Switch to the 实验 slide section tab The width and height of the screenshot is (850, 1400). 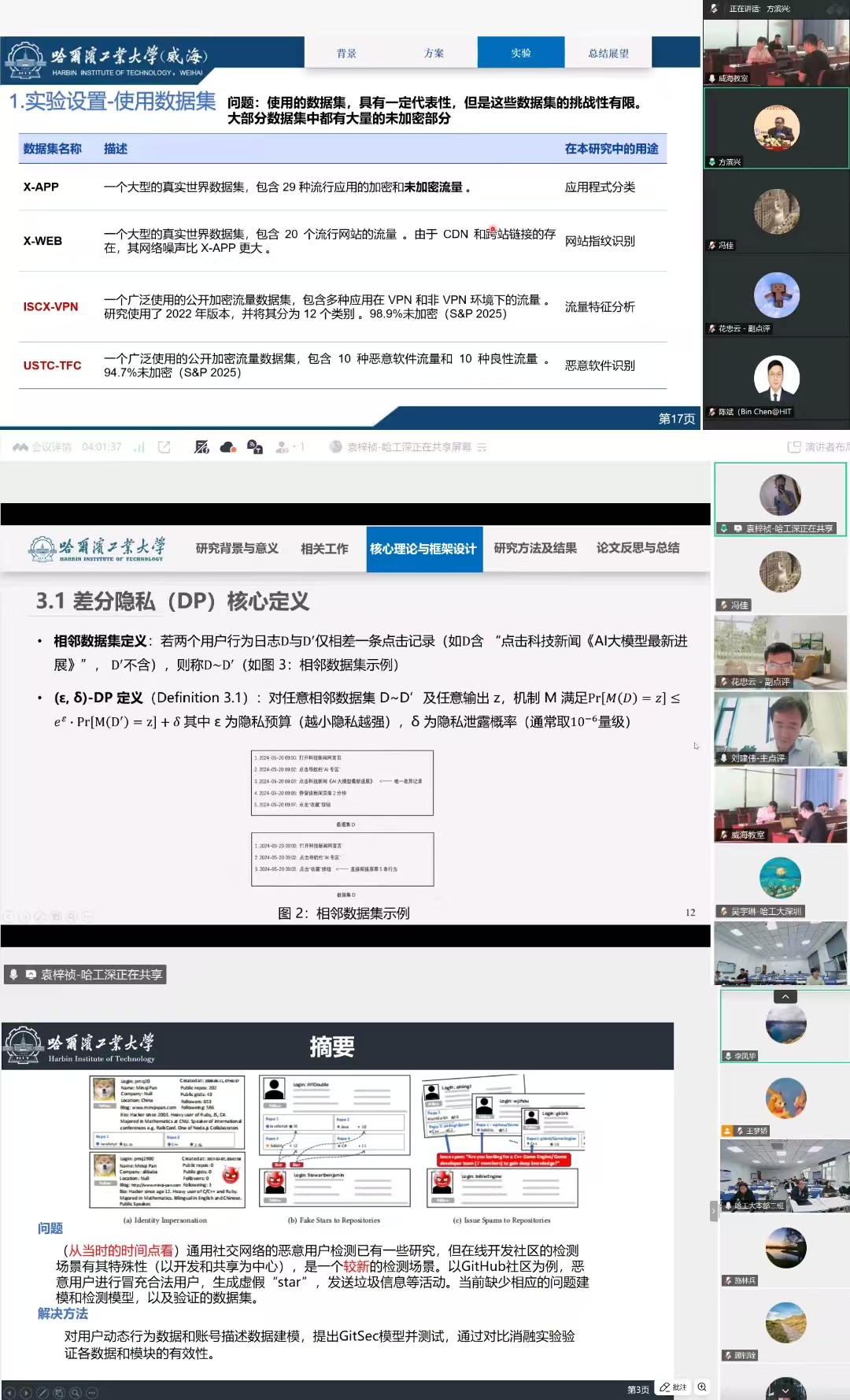pos(520,53)
